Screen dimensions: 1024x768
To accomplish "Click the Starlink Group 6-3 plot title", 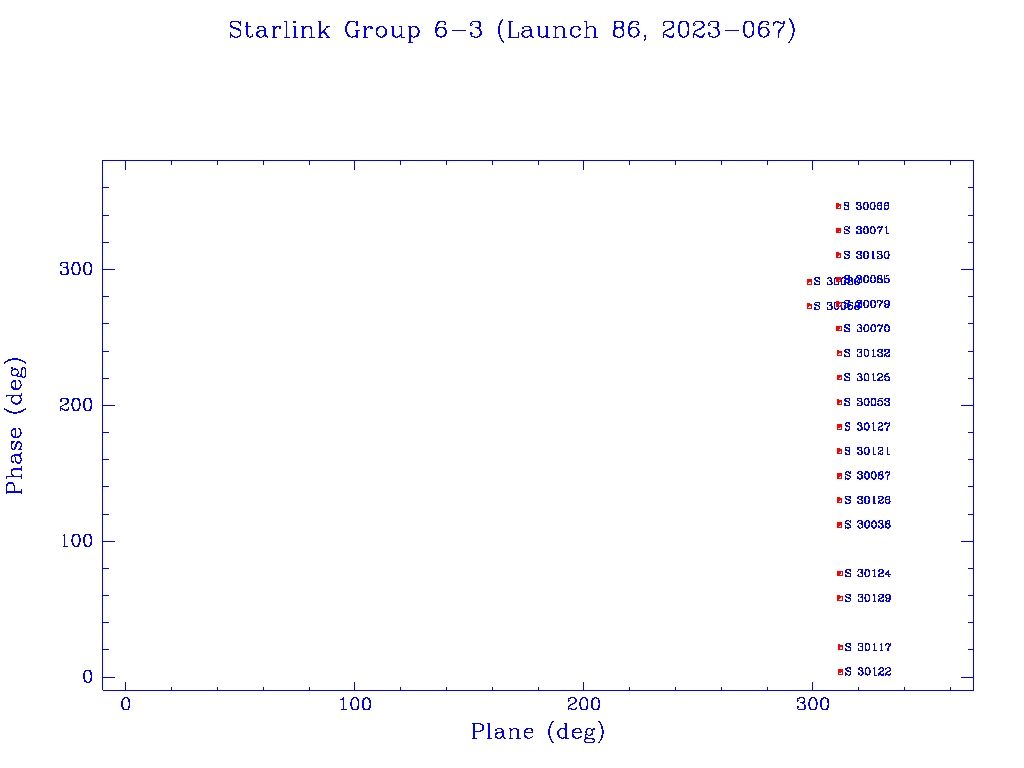I will click(x=512, y=31).
